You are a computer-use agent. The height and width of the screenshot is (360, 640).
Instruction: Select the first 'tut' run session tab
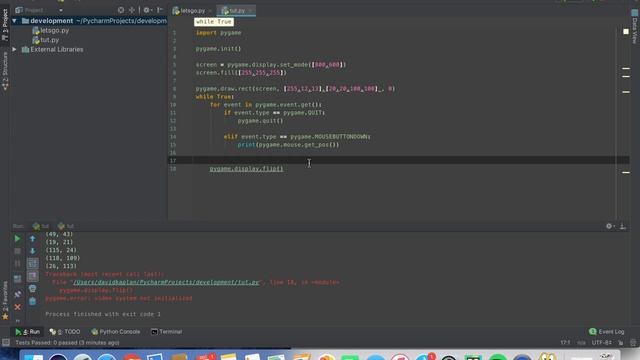tap(41, 226)
